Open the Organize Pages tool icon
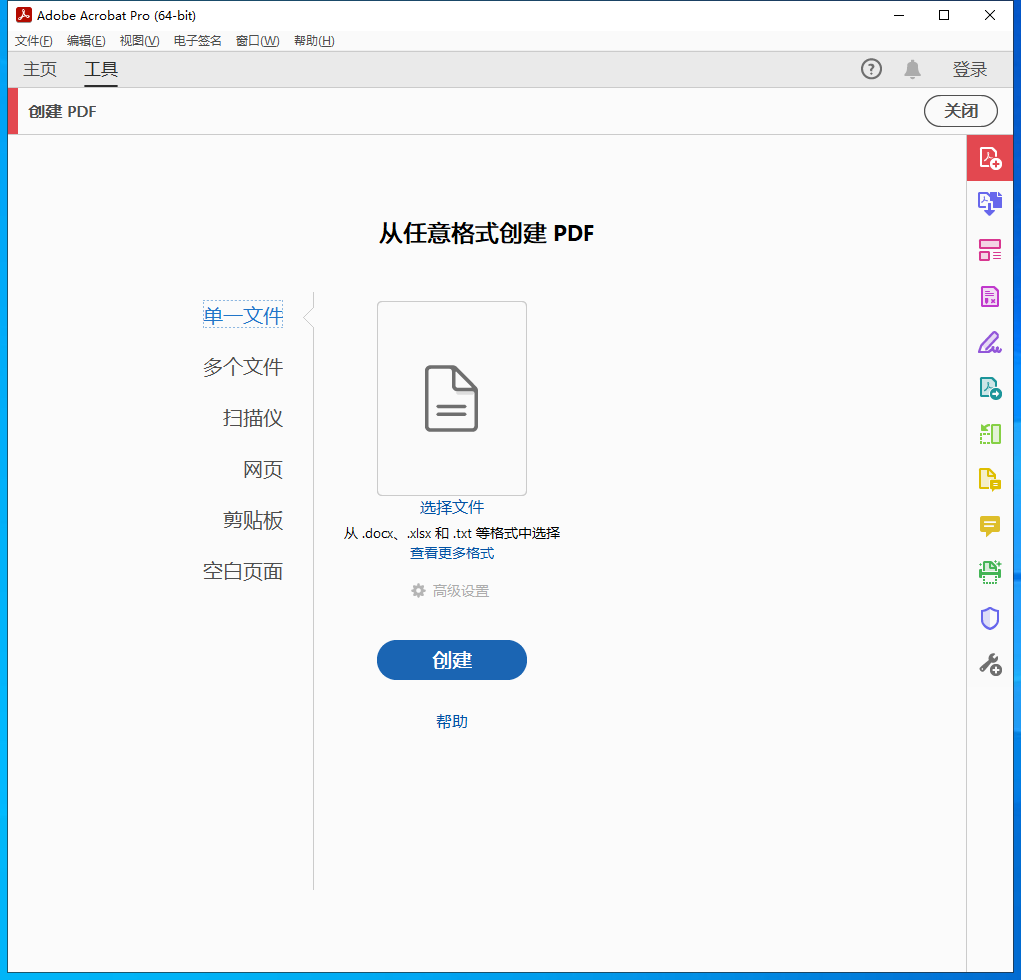 pyautogui.click(x=990, y=434)
